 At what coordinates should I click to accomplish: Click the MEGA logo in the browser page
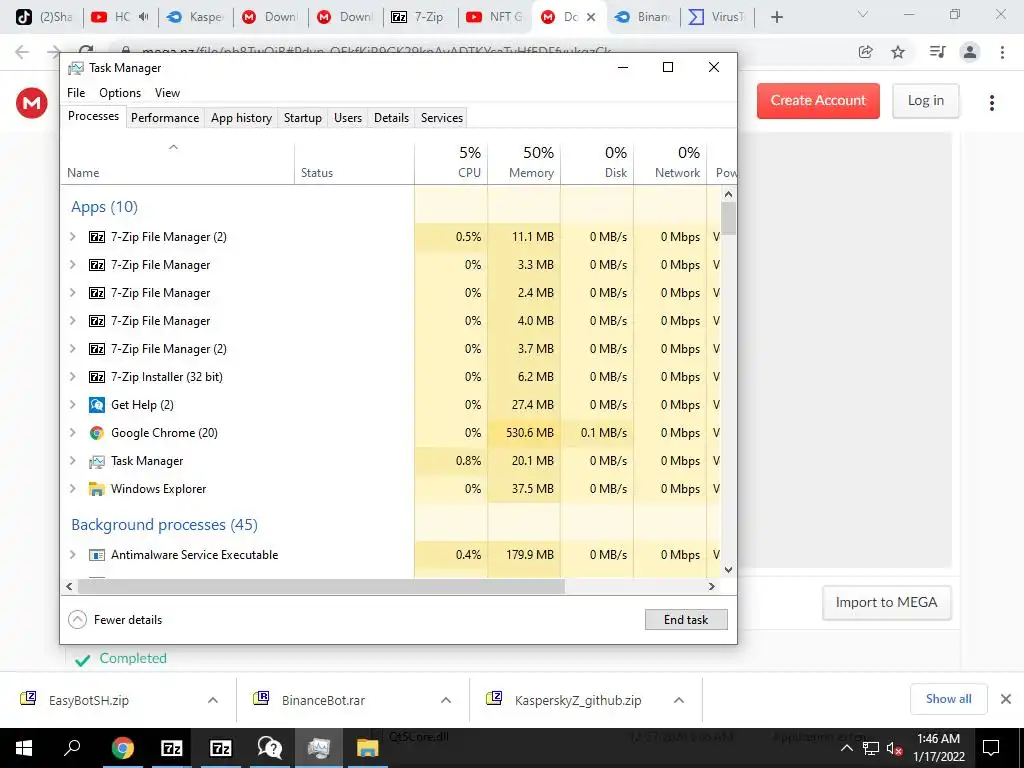[x=31, y=103]
